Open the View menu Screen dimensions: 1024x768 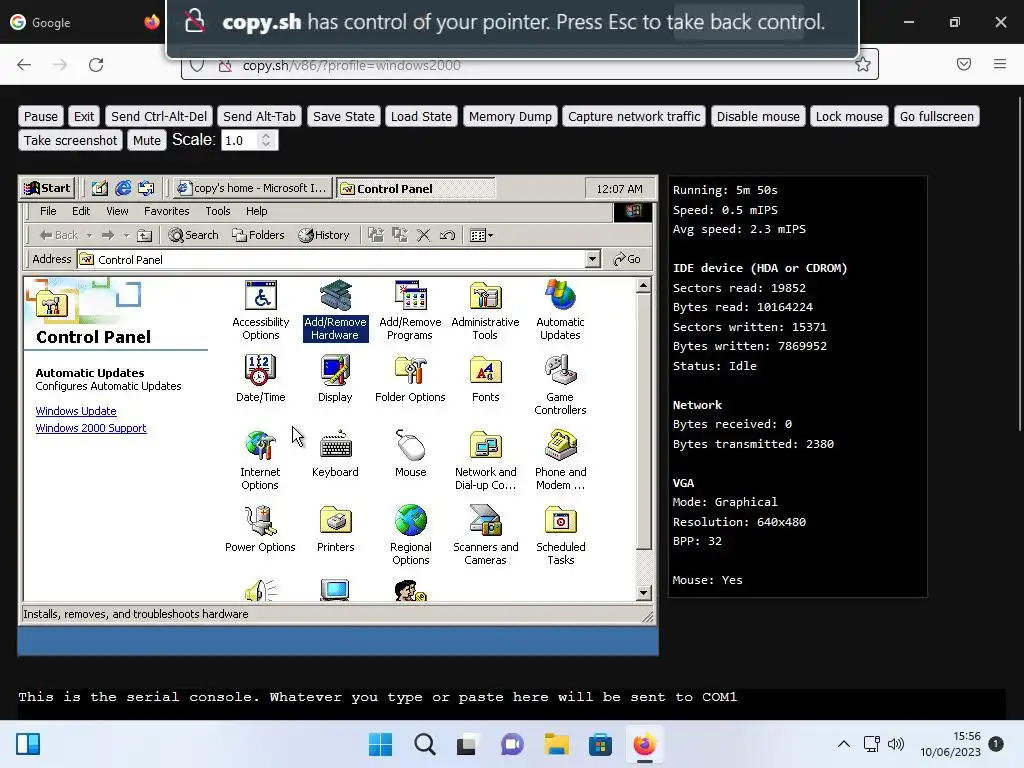117,211
